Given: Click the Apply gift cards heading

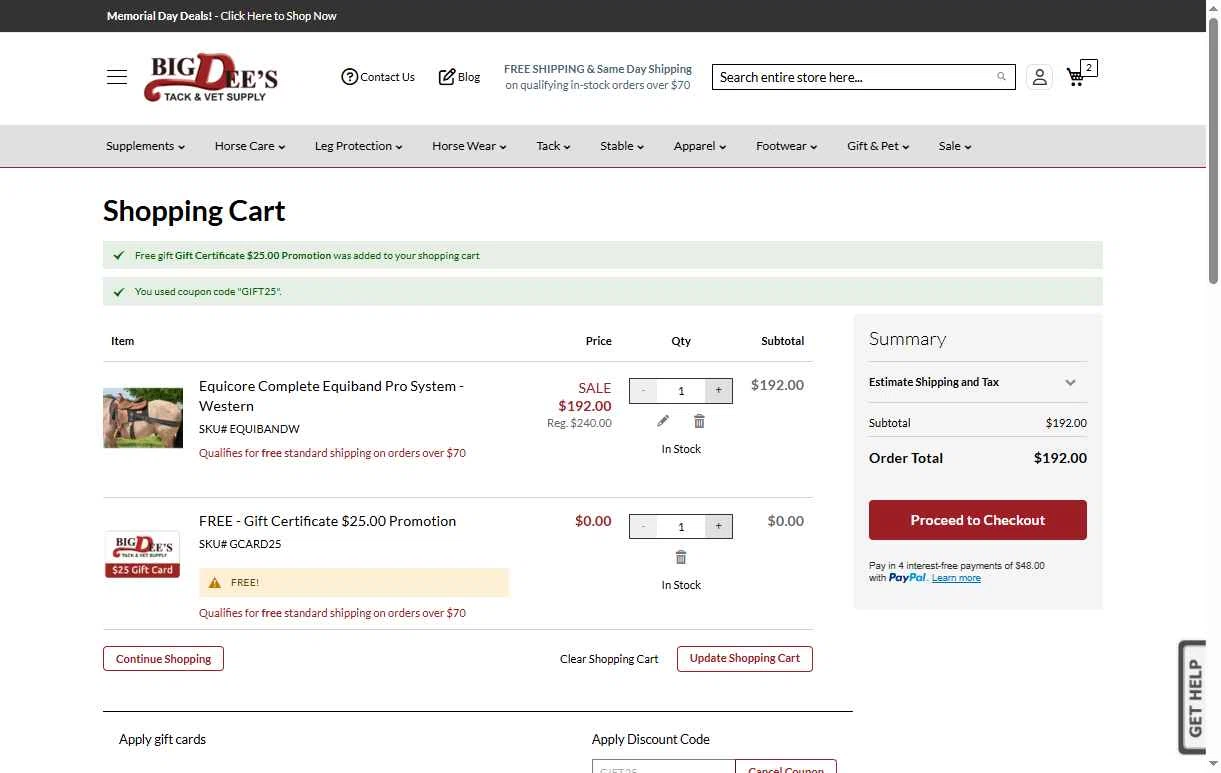Looking at the screenshot, I should pyautogui.click(x=162, y=739).
